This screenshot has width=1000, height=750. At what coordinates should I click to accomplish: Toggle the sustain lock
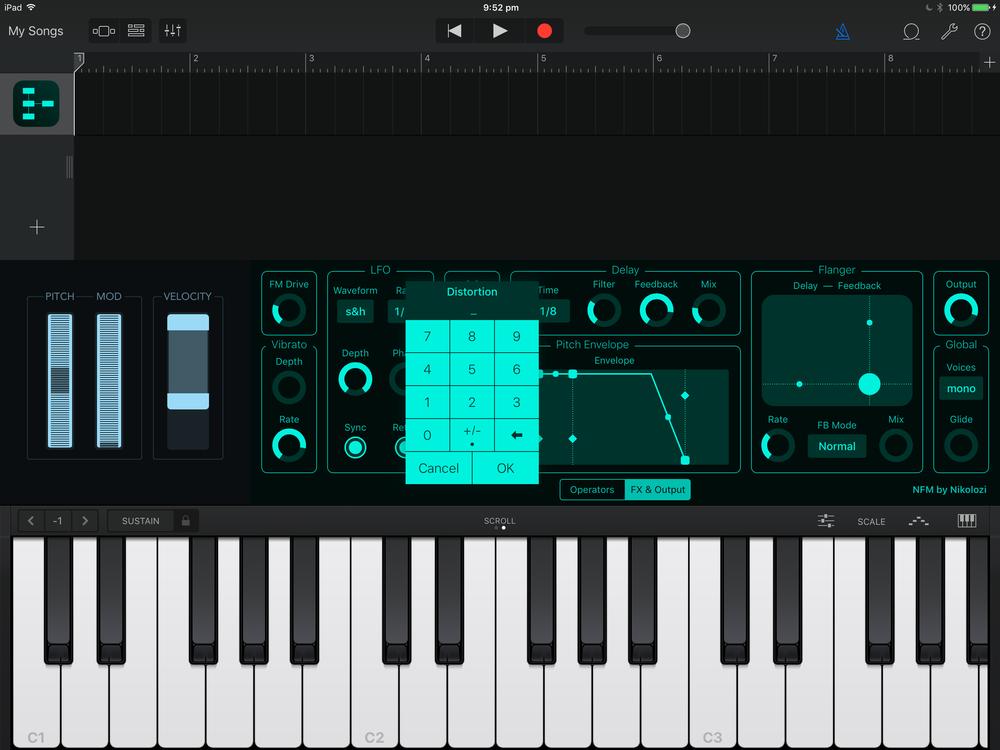(x=185, y=521)
